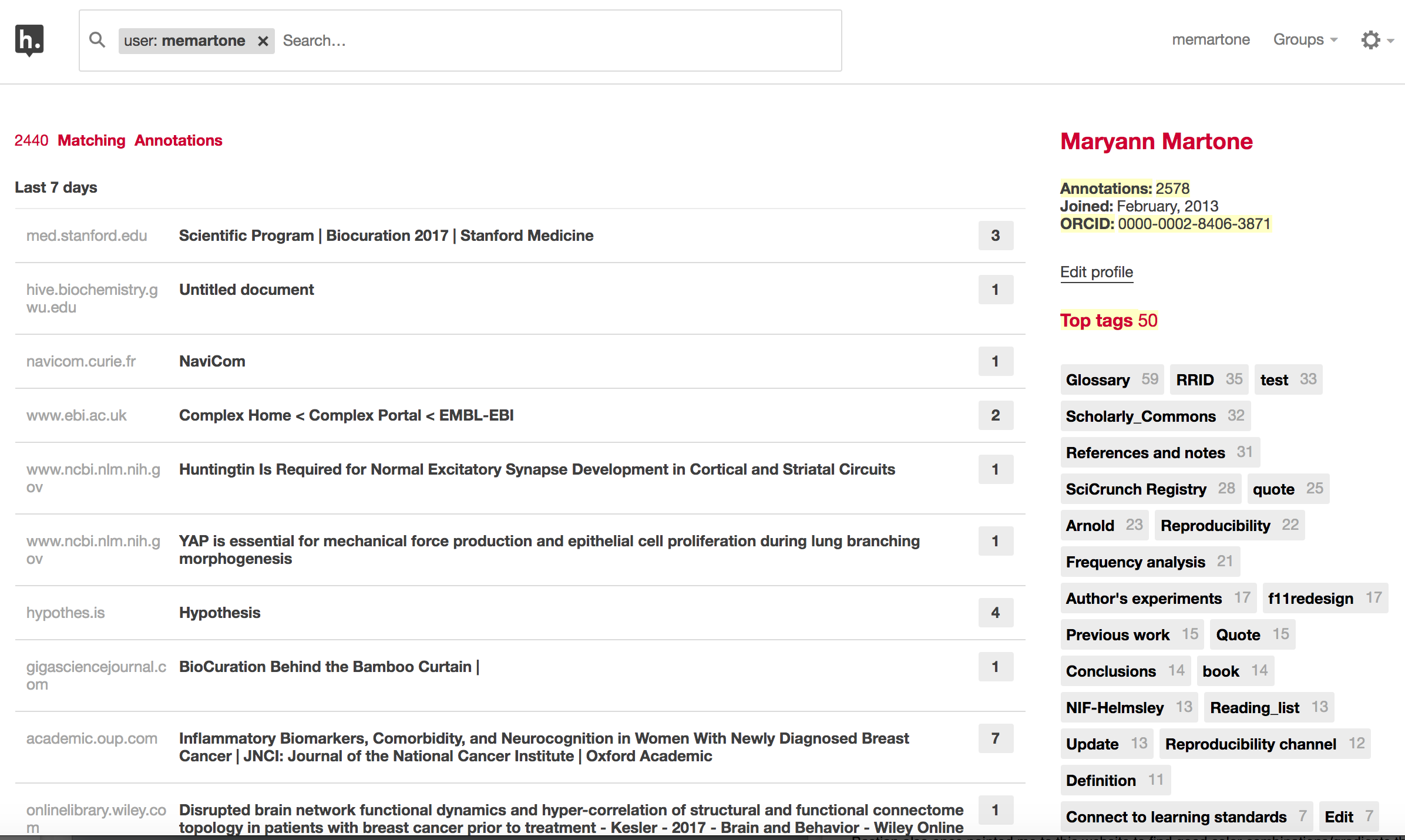Filter by the f11redesign tag
This screenshot has width=1405, height=840.
pyautogui.click(x=1325, y=598)
